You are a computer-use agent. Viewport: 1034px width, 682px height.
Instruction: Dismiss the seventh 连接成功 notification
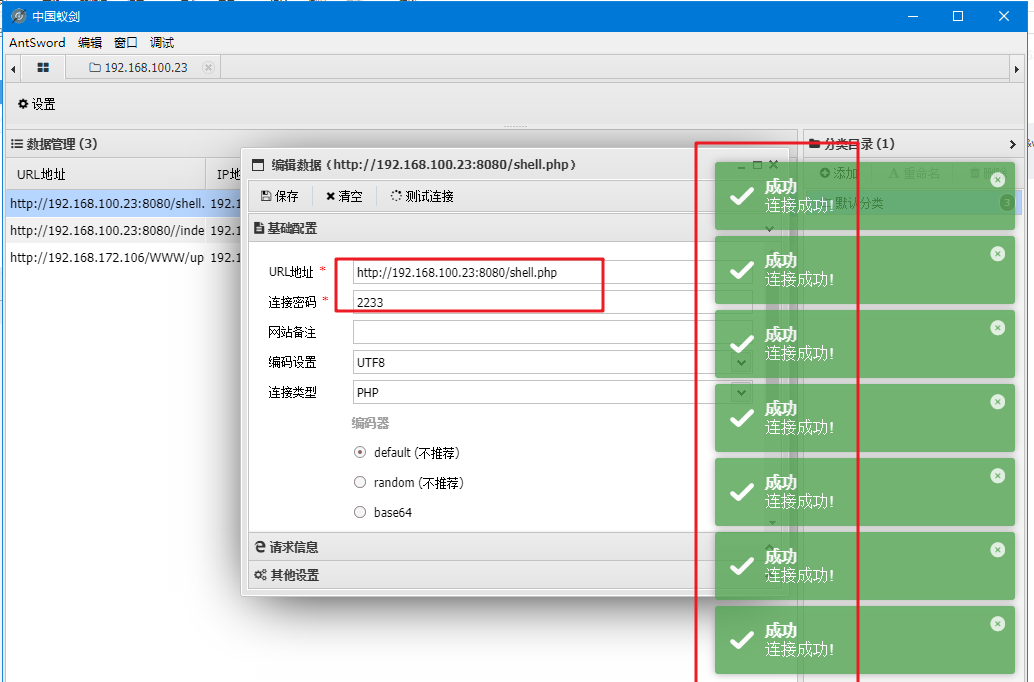tap(998, 623)
